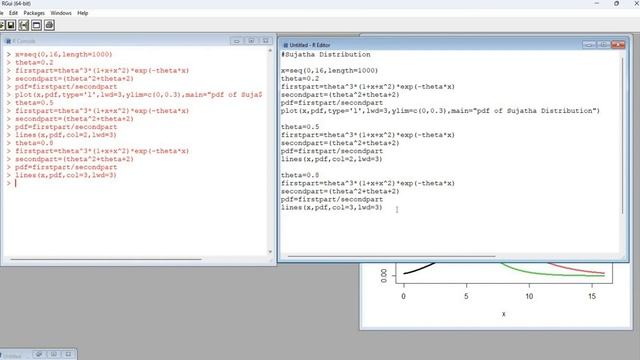Click the Return focus to Console icon
The height and width of the screenshot is (360, 640).
[x=36, y=25]
